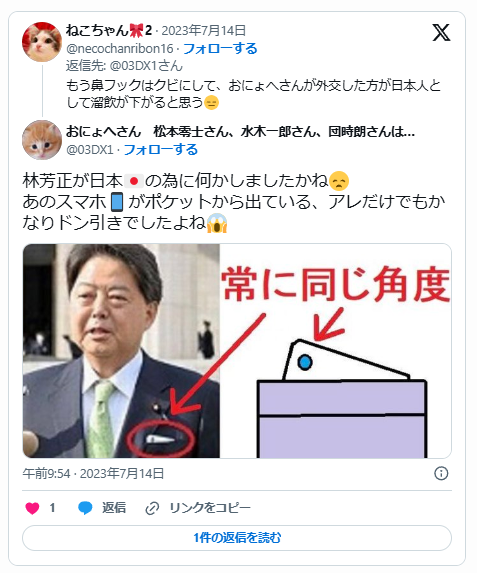Viewport: 477px width, 573px height.
Task: Open the @necochanribon16 handle
Action: 120,48
